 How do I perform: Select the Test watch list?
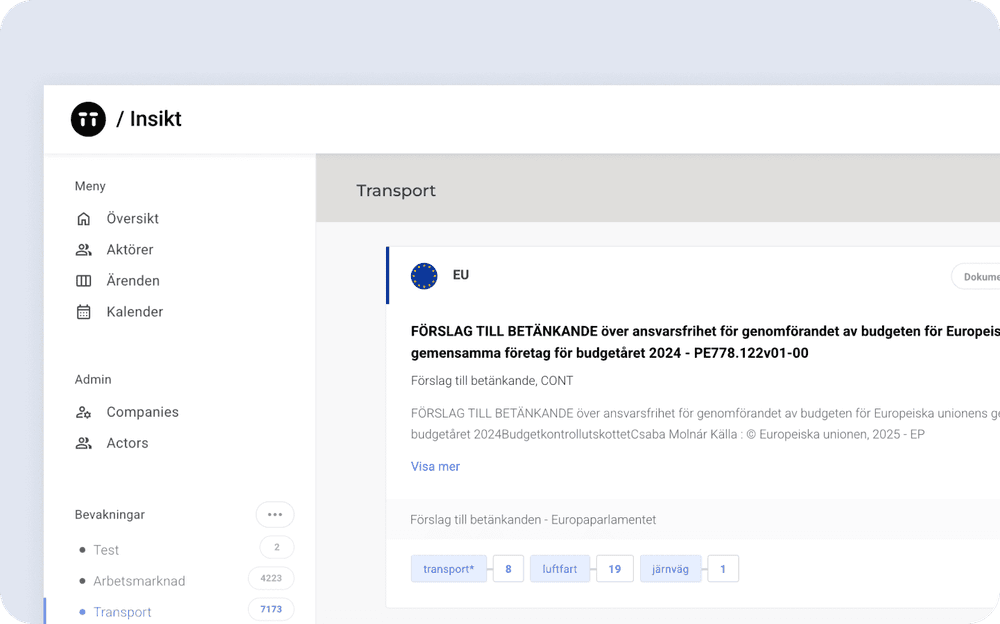pyautogui.click(x=106, y=550)
